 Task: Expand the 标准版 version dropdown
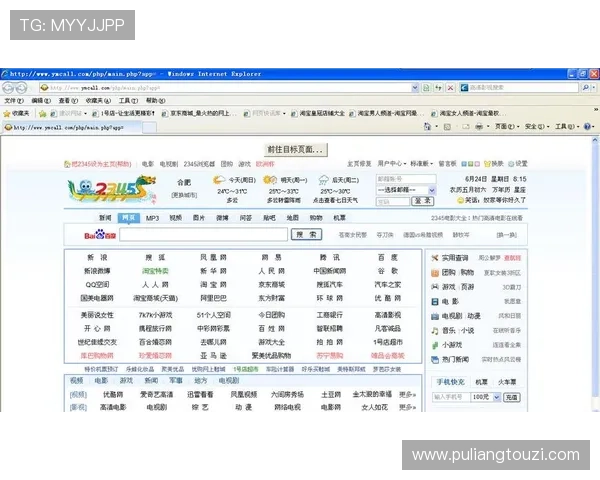pos(421,163)
